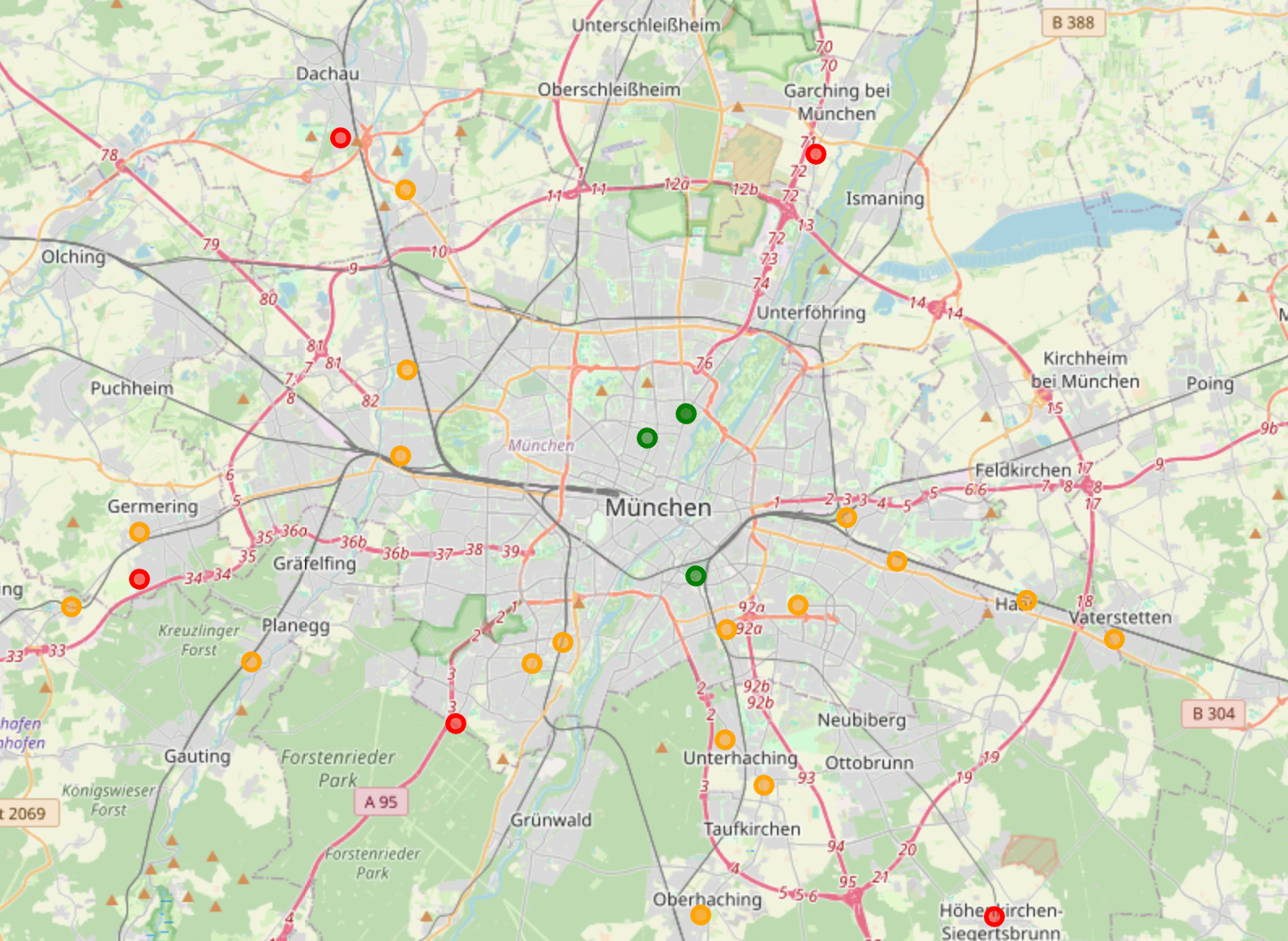Screen dimensions: 1288x941
Task: Click the northernmost green marker
Action: 686,414
